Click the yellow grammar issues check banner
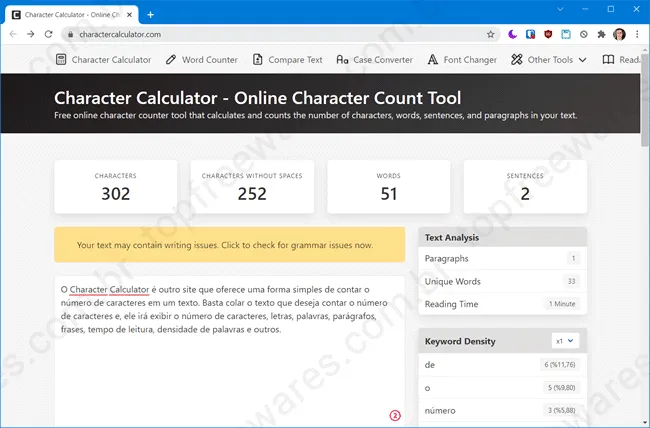This screenshot has height=428, width=650. point(230,245)
